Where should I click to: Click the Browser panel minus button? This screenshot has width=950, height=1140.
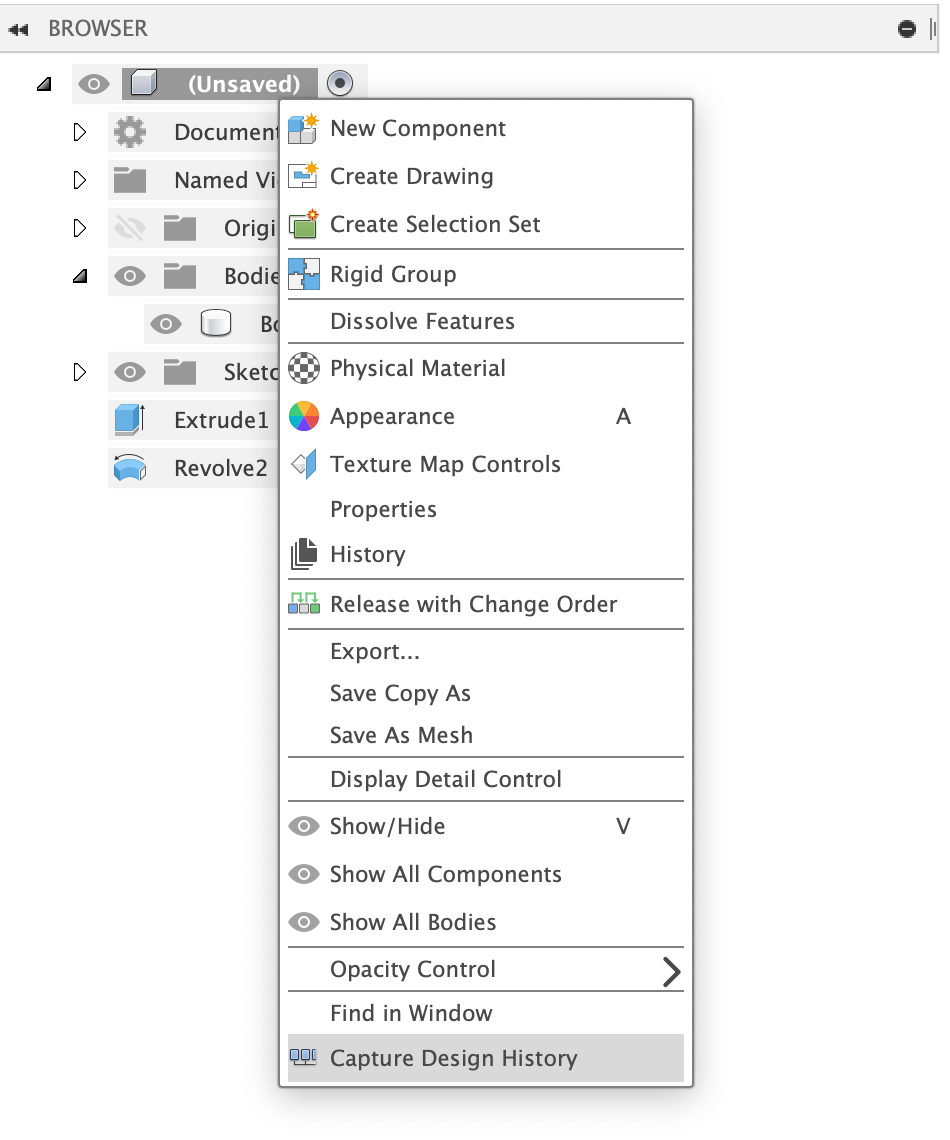pos(907,29)
